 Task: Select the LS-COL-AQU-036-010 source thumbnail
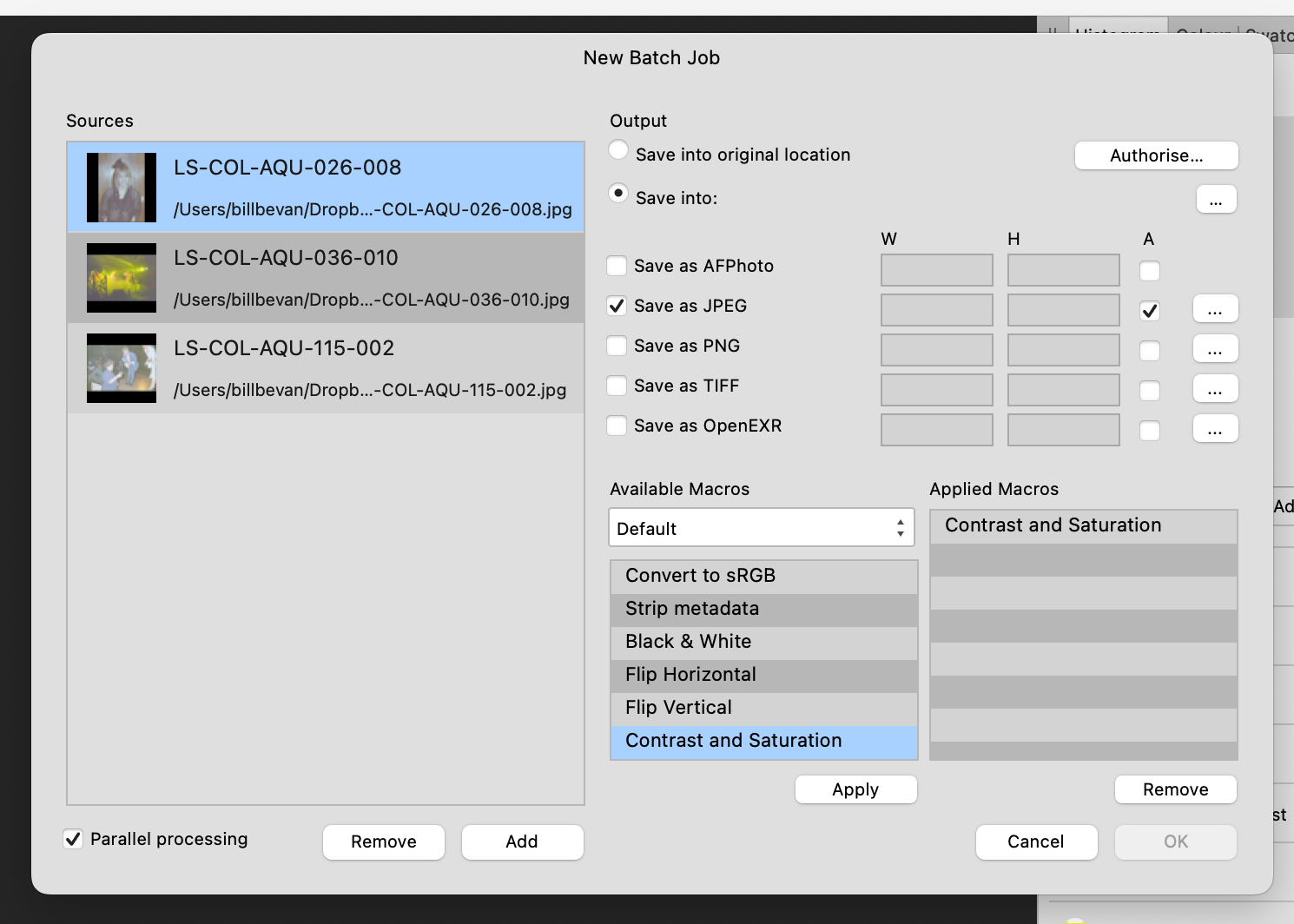coord(122,278)
